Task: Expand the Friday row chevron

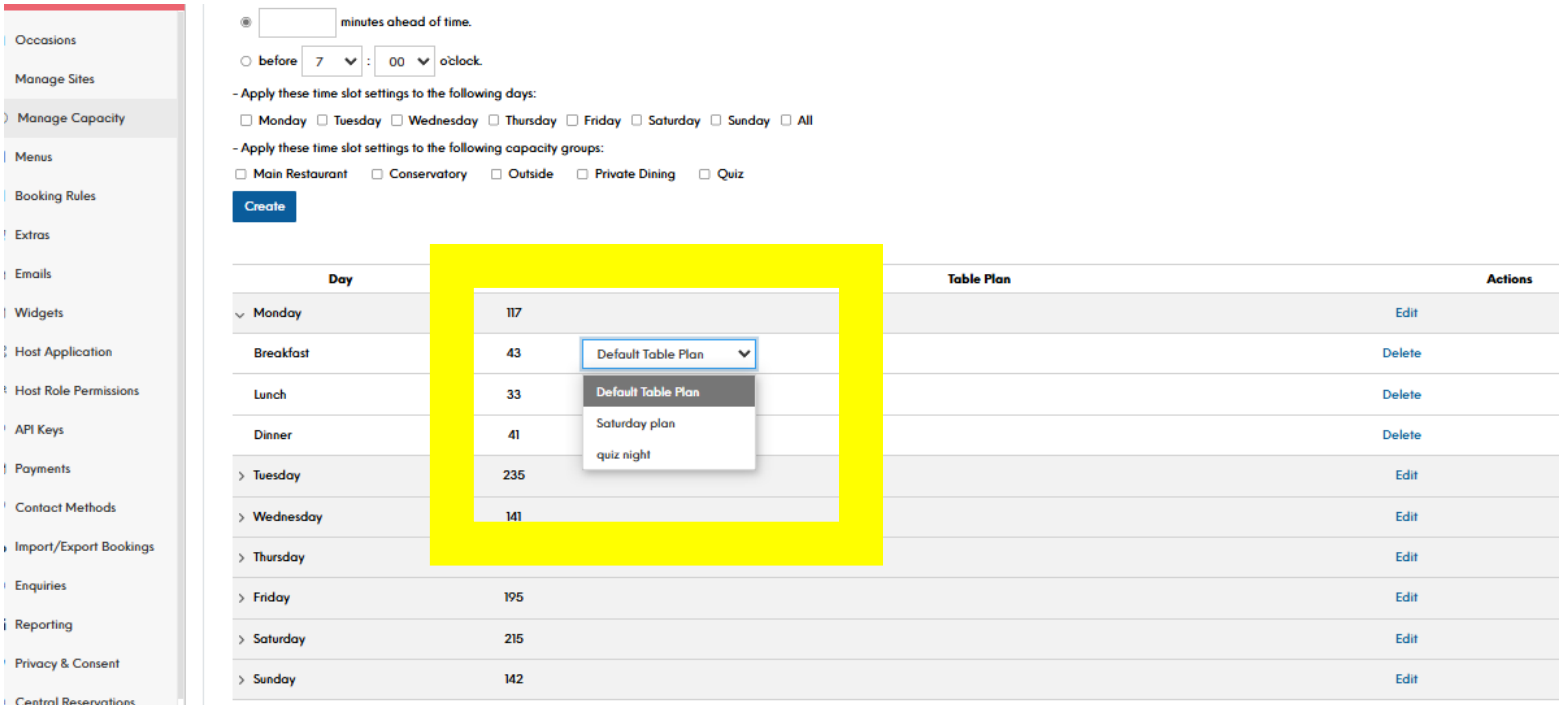Action: [x=241, y=598]
